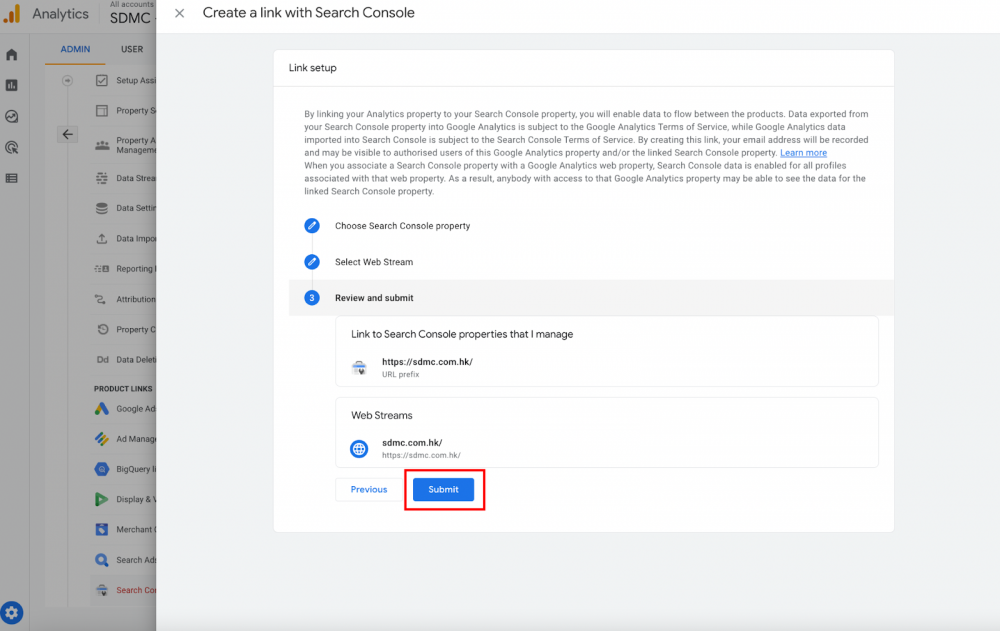Open the Data Streams icon
1000x631 pixels.
(x=101, y=178)
